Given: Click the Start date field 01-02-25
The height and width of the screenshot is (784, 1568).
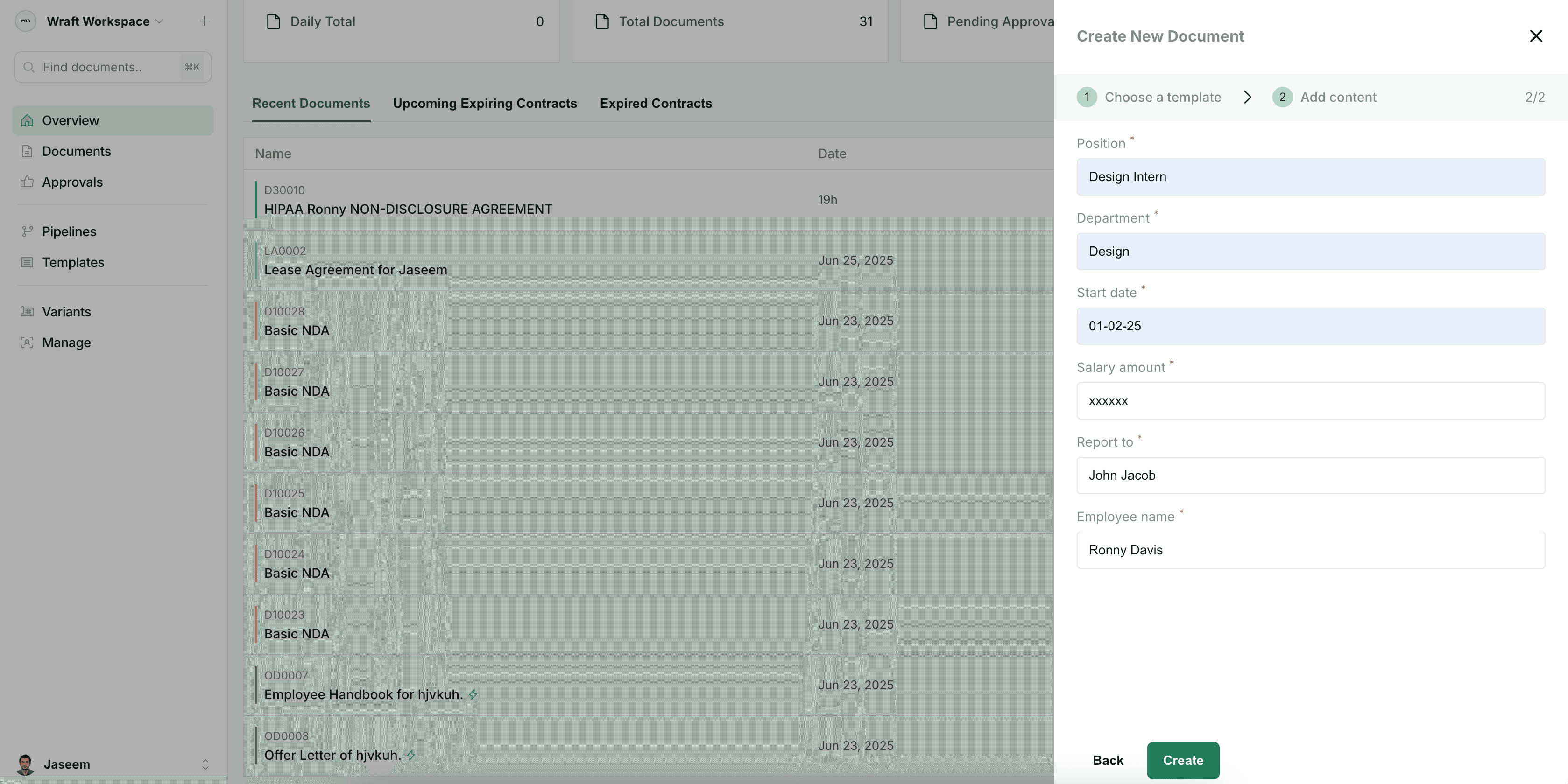Looking at the screenshot, I should pos(1311,327).
